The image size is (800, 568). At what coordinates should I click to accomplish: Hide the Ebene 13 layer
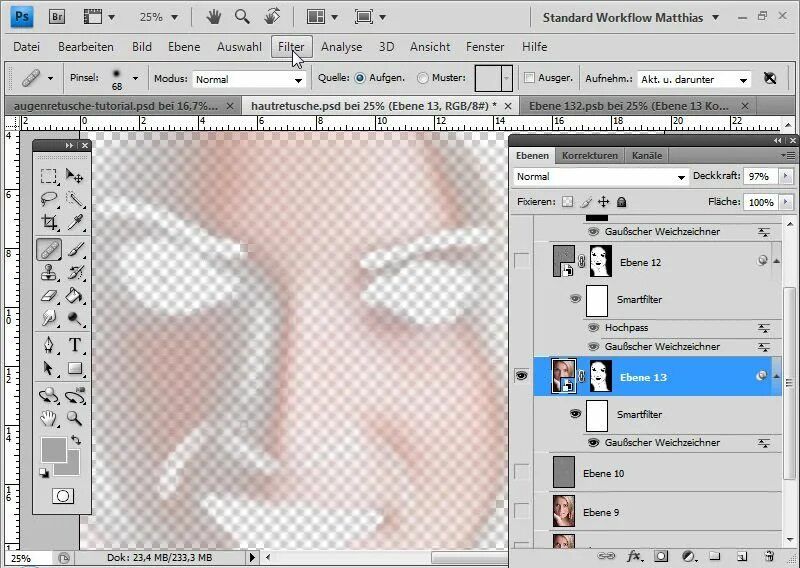[x=521, y=376]
